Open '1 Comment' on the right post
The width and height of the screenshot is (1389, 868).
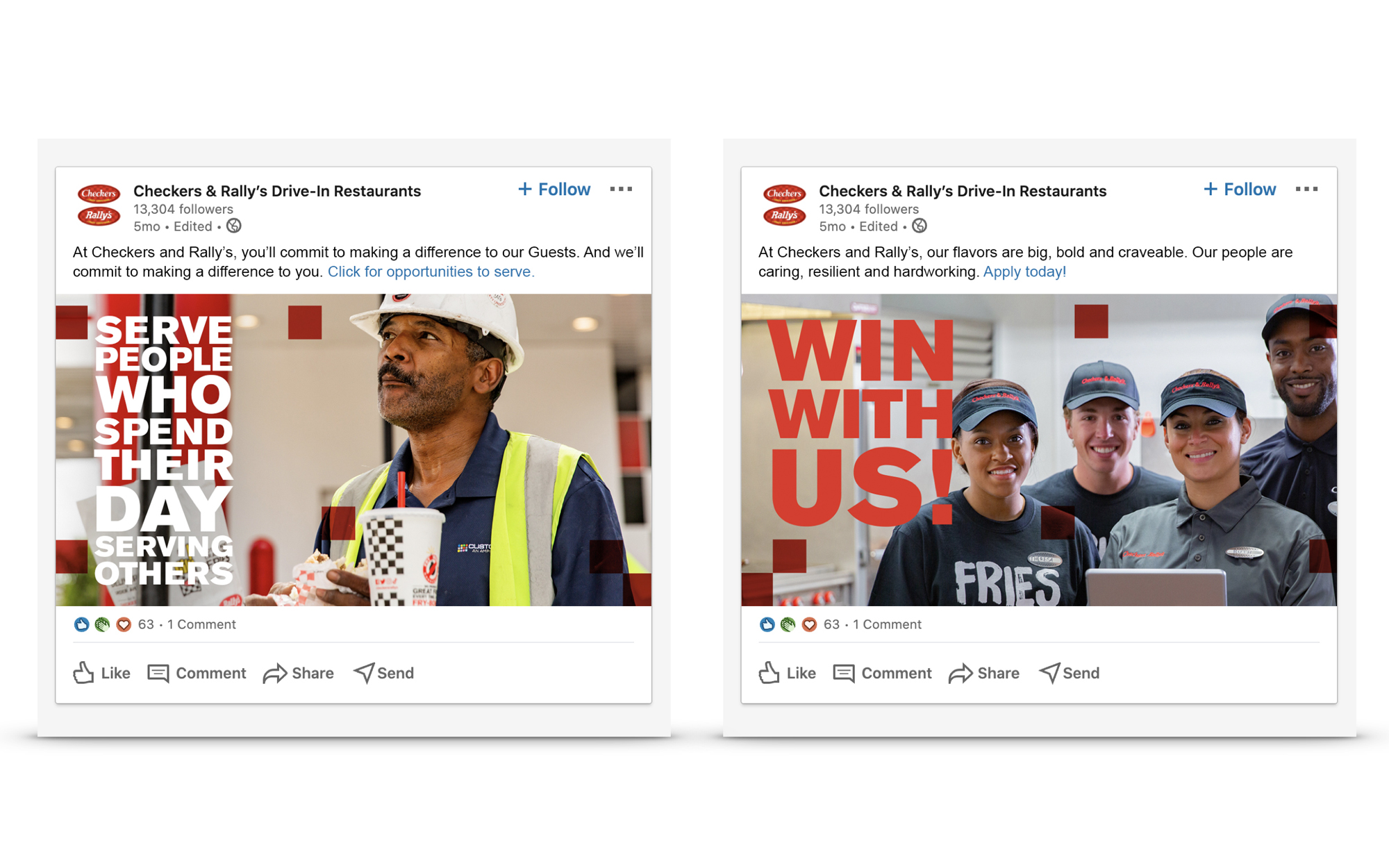[887, 624]
